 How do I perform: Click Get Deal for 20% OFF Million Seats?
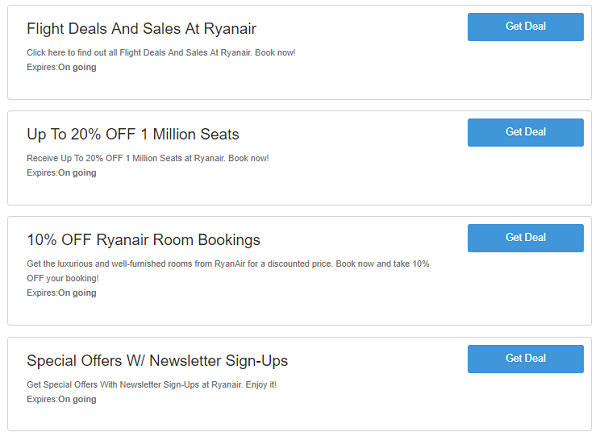[525, 132]
